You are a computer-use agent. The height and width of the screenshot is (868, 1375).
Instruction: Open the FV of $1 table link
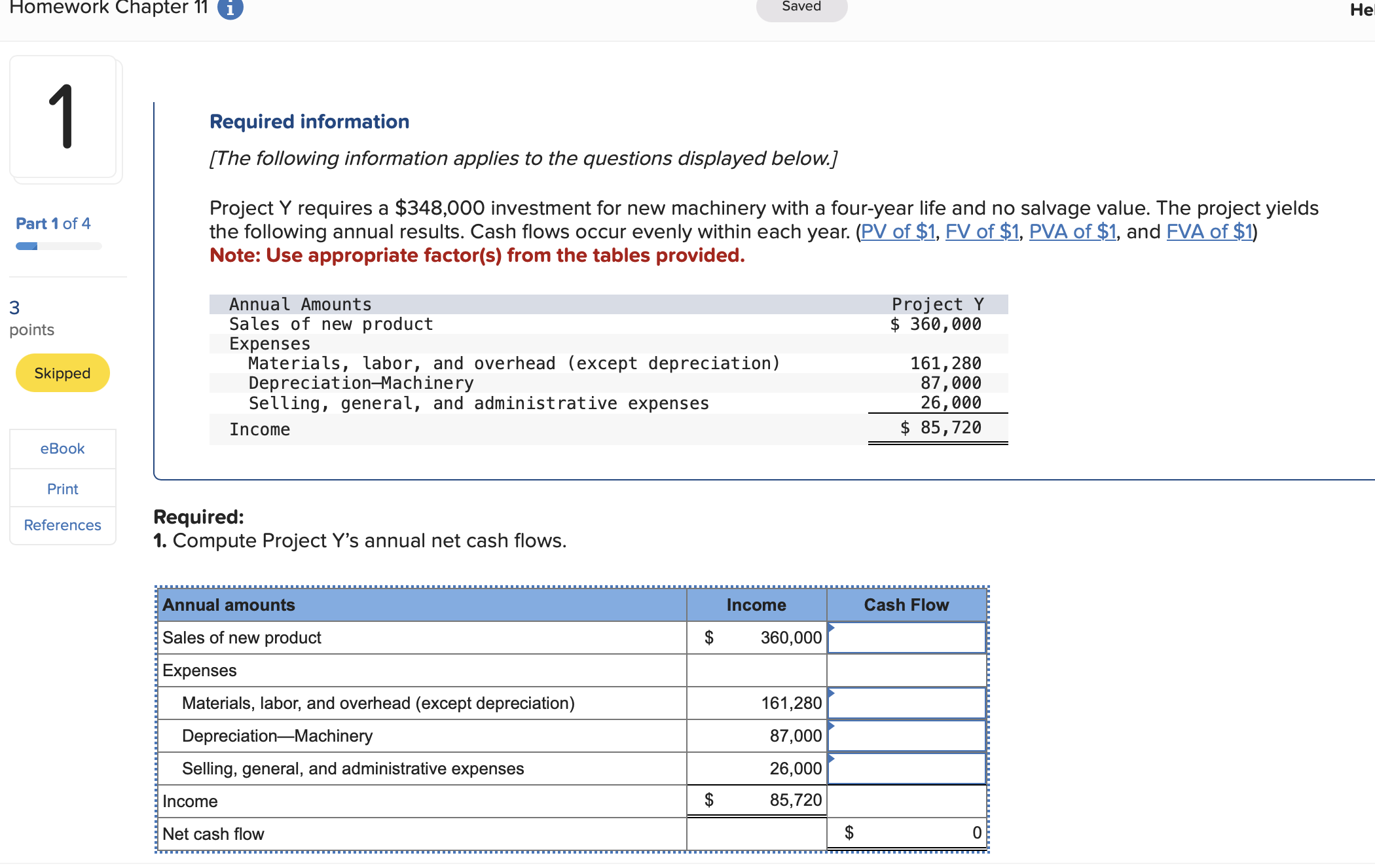(x=981, y=232)
